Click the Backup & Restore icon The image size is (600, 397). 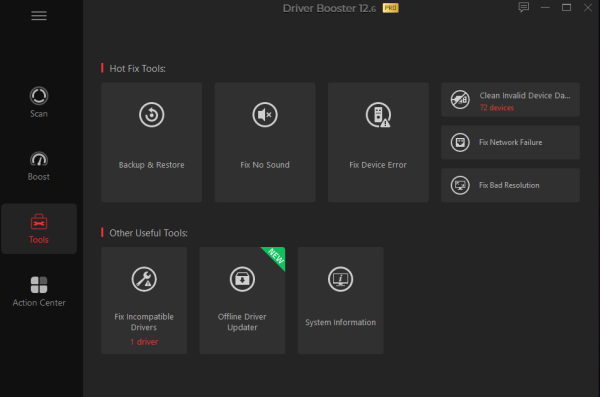click(x=152, y=114)
